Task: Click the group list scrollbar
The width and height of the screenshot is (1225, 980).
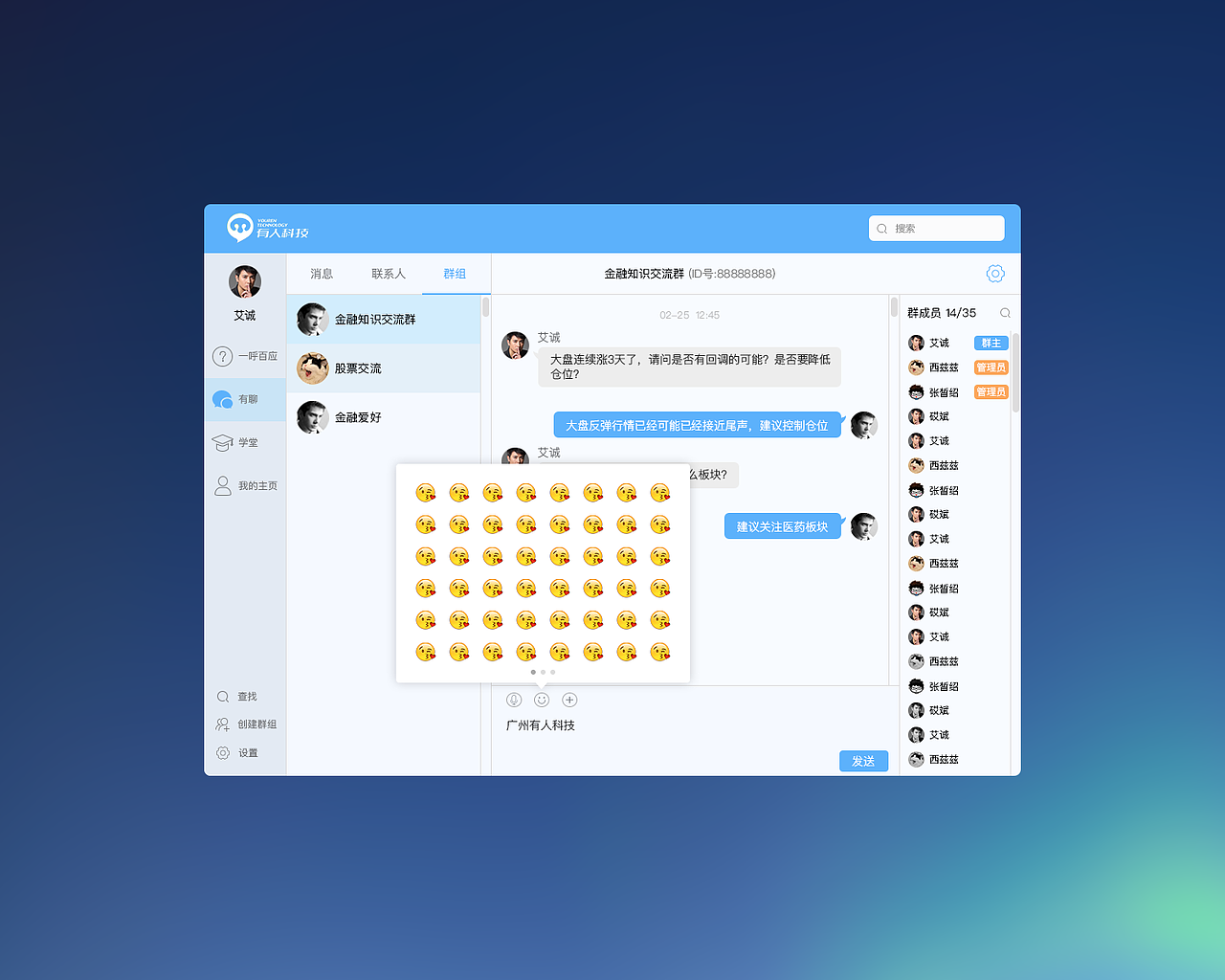Action: point(485,307)
